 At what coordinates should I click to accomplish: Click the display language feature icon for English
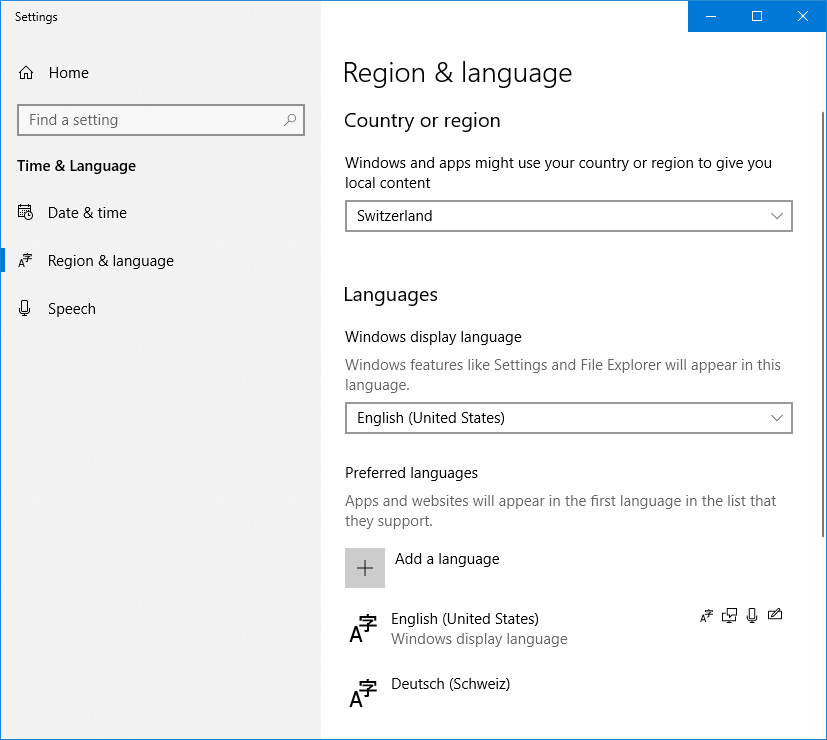point(707,616)
